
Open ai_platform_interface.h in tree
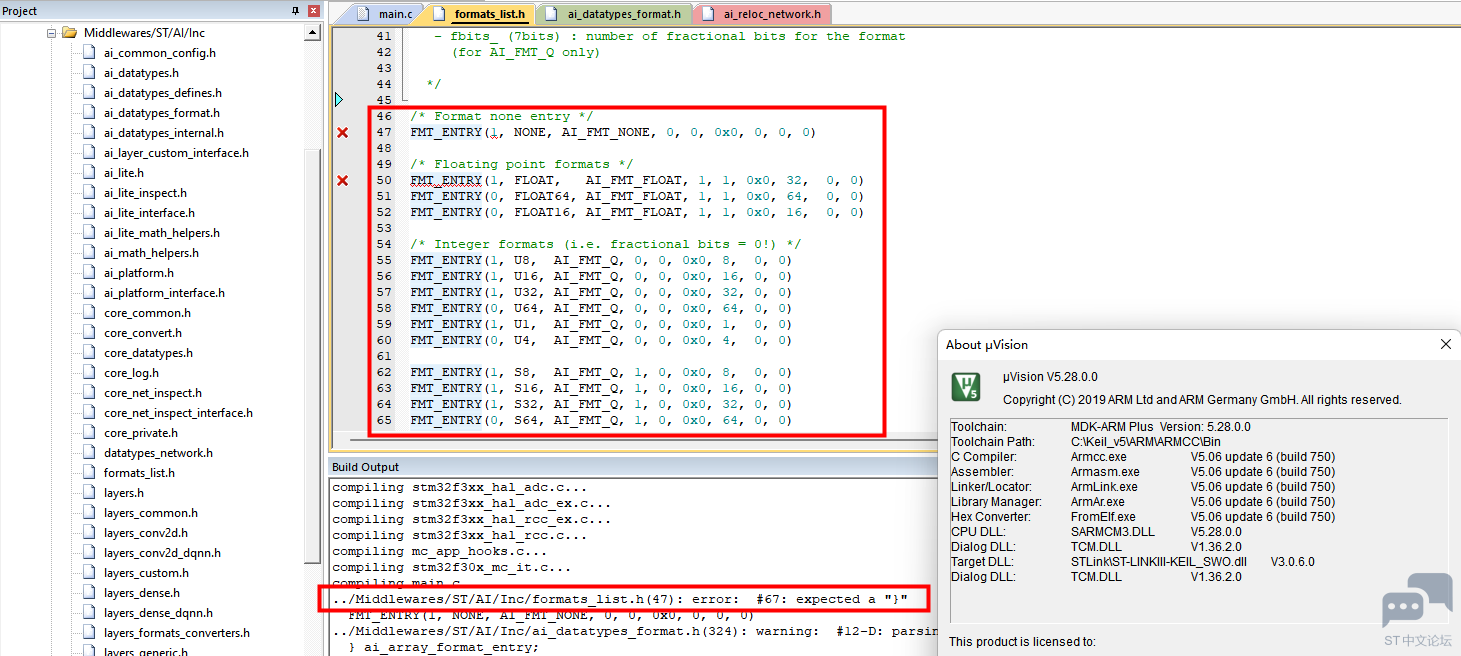(x=164, y=293)
